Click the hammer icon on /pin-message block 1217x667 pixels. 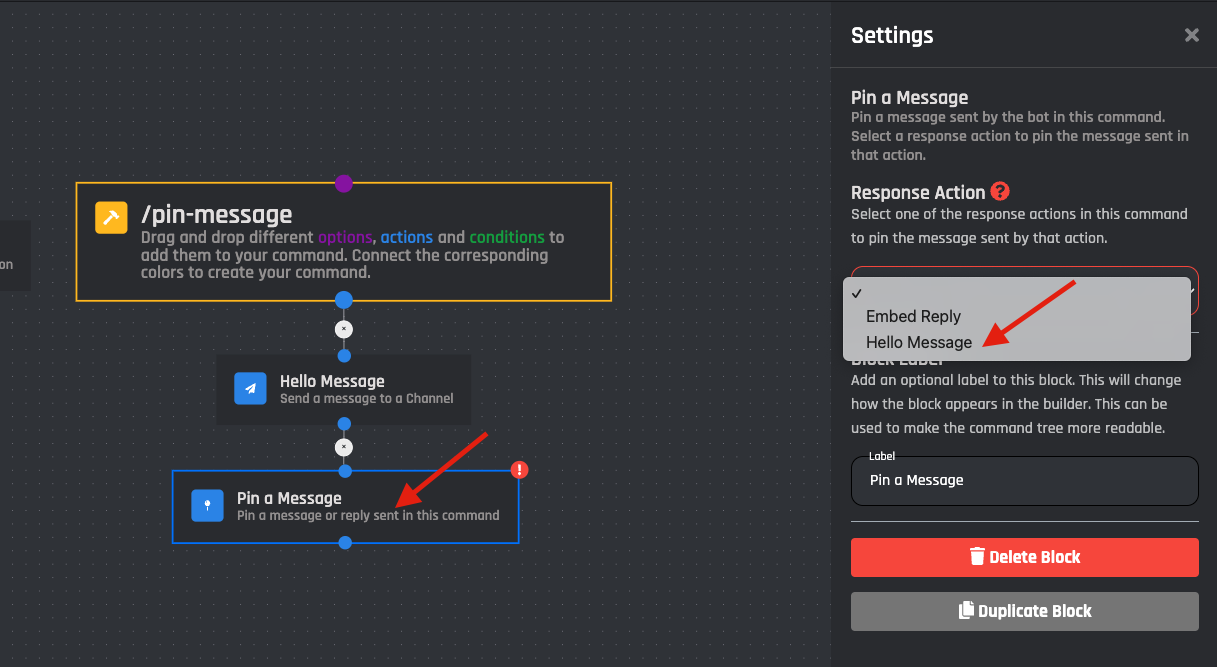(x=111, y=217)
